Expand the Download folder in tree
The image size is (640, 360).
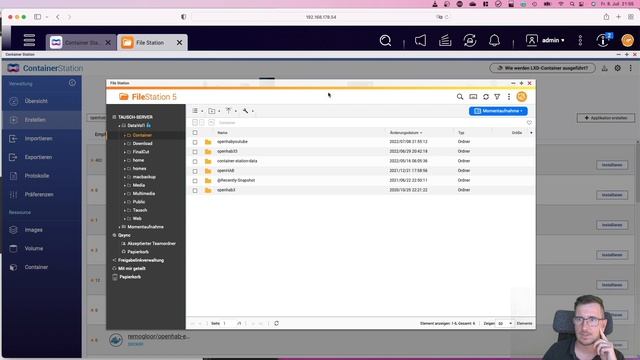click(x=124, y=144)
